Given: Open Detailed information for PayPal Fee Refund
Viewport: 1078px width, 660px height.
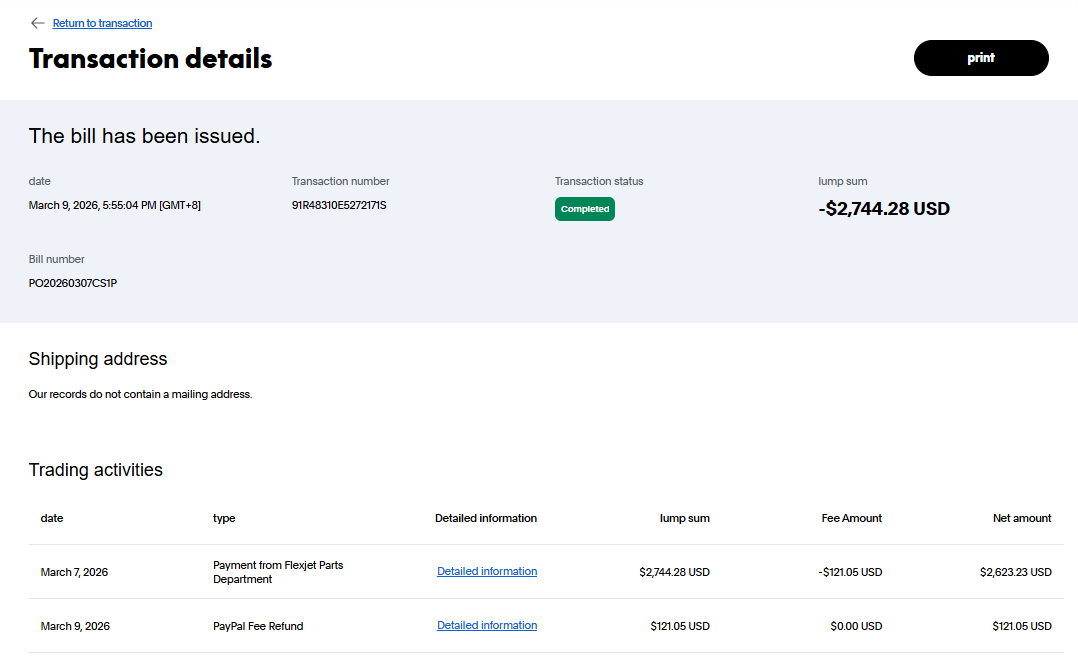Looking at the screenshot, I should (x=486, y=626).
